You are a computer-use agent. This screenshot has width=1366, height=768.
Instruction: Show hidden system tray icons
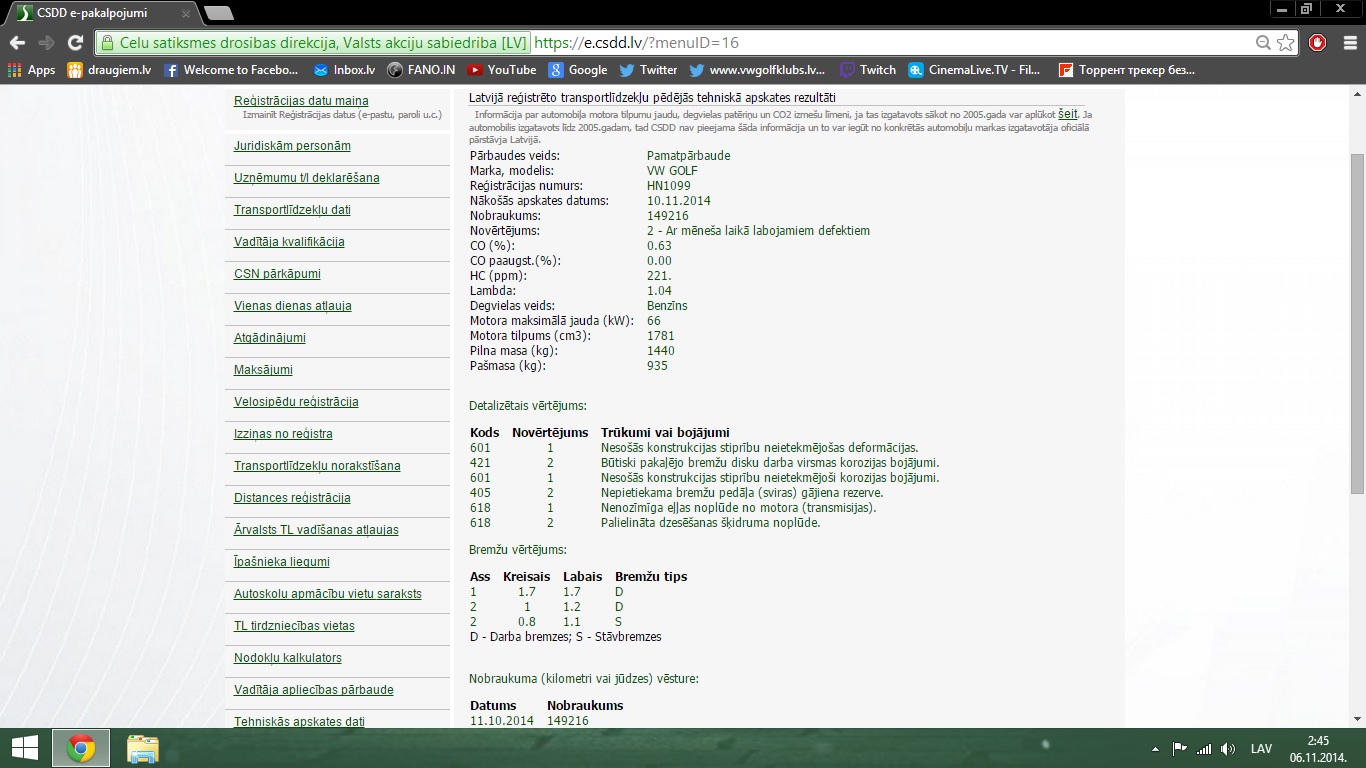(1156, 749)
